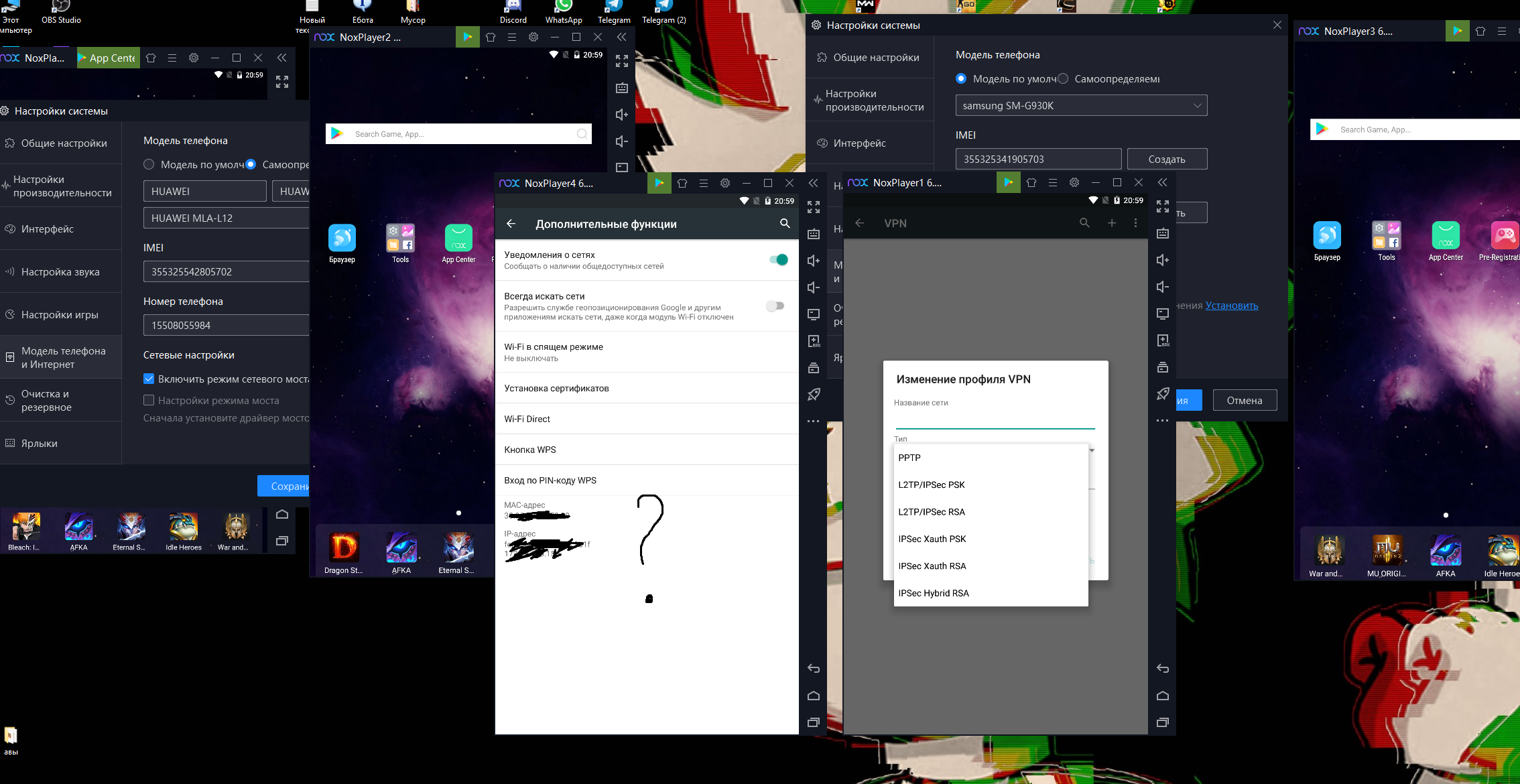Viewport: 1520px width, 784px height.
Task: Open hamburger menu in NoxPlayer4 title bar
Action: coord(704,183)
